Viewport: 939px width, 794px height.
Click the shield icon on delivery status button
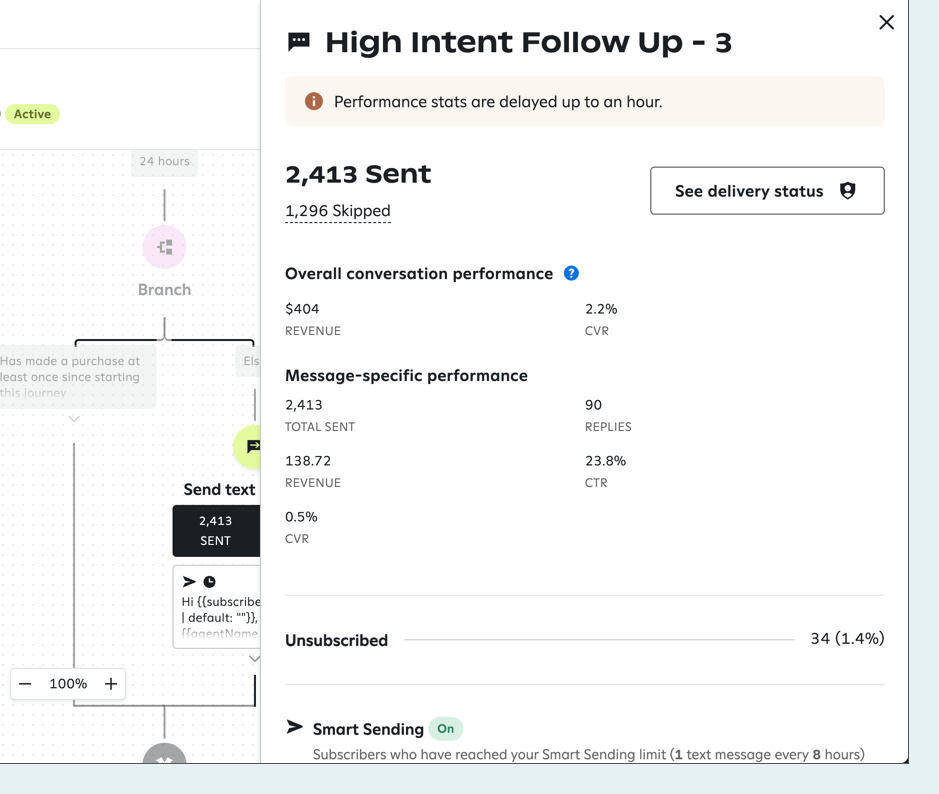point(847,191)
